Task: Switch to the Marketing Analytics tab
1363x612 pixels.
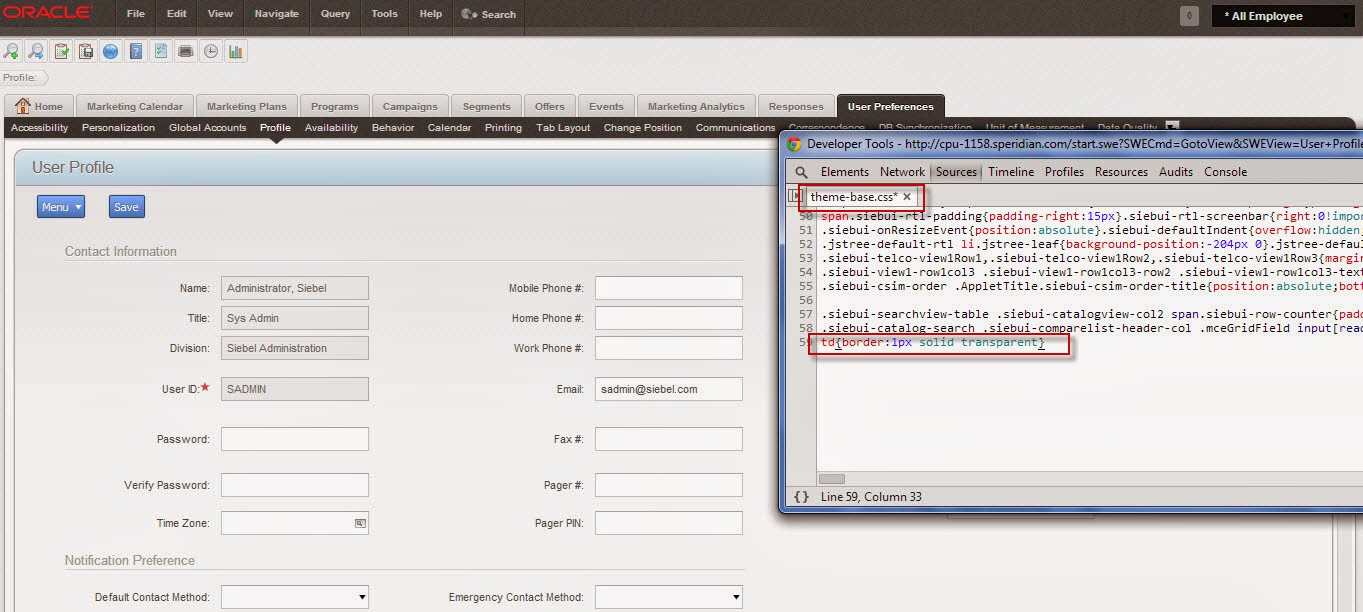Action: (x=696, y=106)
